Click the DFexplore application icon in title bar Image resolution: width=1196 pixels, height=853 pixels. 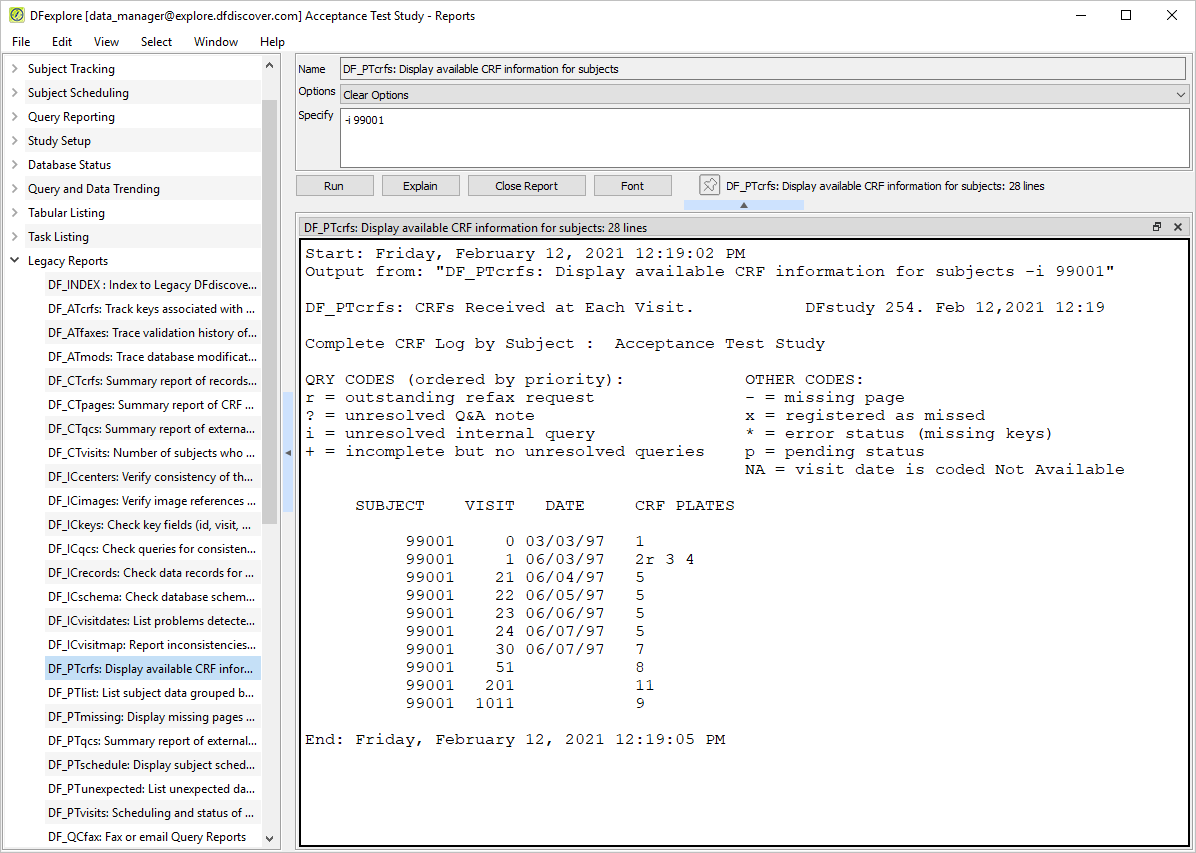(16, 15)
